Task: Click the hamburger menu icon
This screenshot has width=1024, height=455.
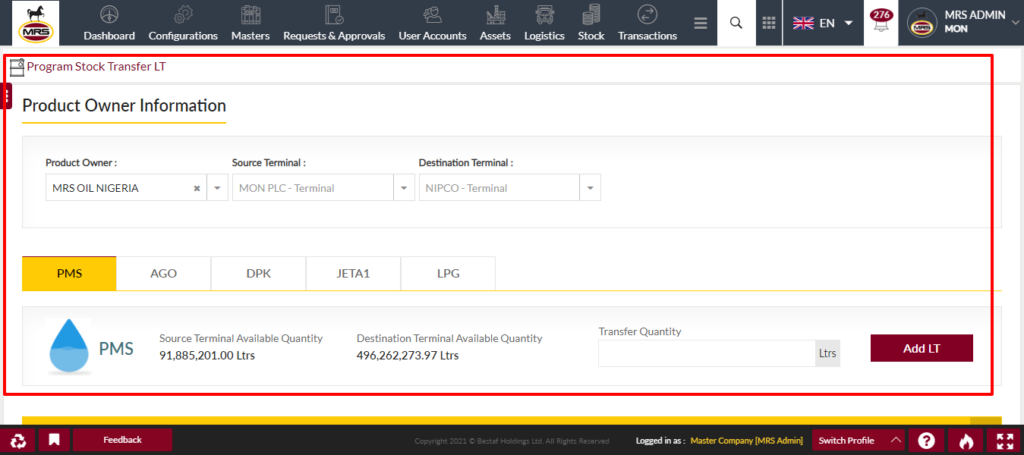Action: click(x=701, y=23)
